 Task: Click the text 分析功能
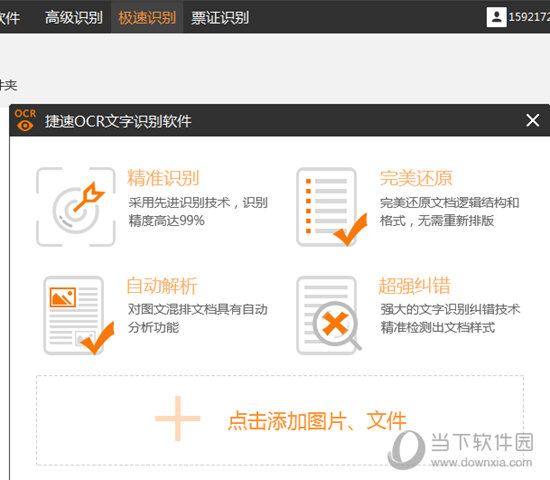[x=154, y=327]
